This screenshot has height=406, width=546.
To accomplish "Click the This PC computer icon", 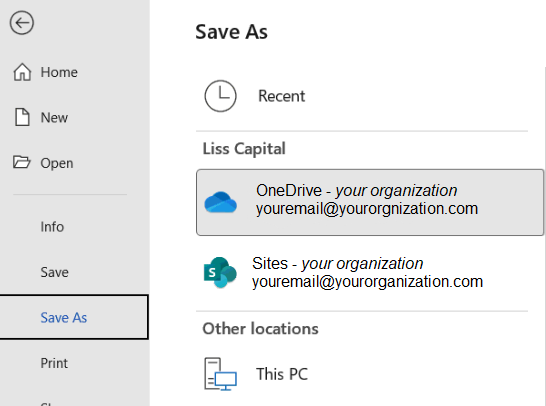I will tap(220, 374).
